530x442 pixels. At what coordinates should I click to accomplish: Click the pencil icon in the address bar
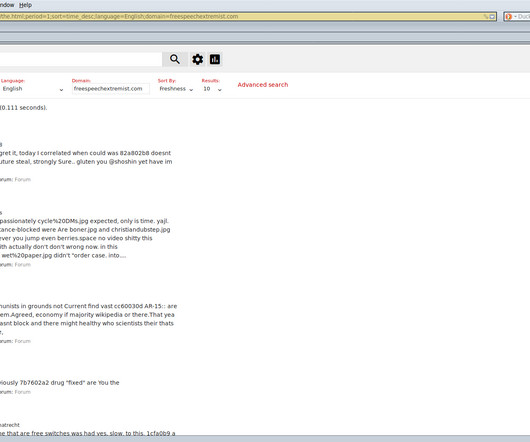click(x=486, y=17)
